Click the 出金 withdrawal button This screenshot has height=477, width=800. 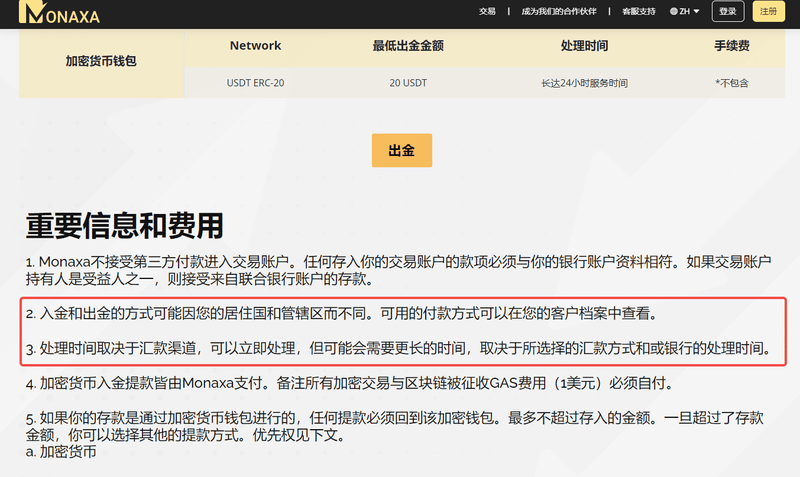[x=402, y=150]
